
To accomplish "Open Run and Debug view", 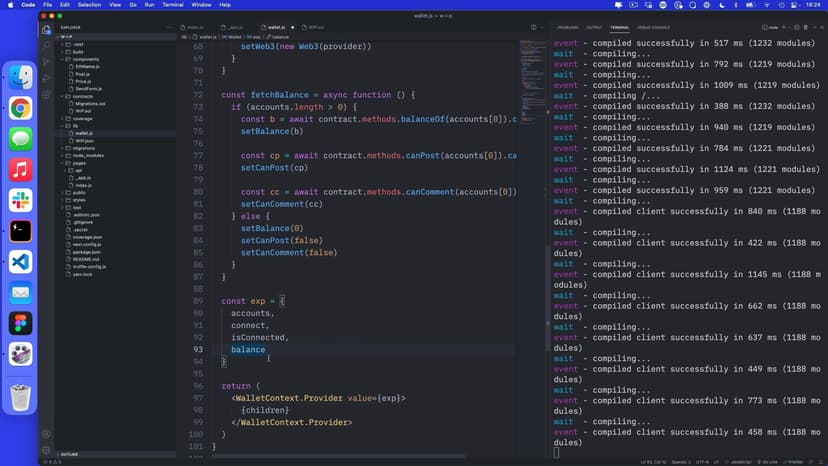I will pos(46,78).
